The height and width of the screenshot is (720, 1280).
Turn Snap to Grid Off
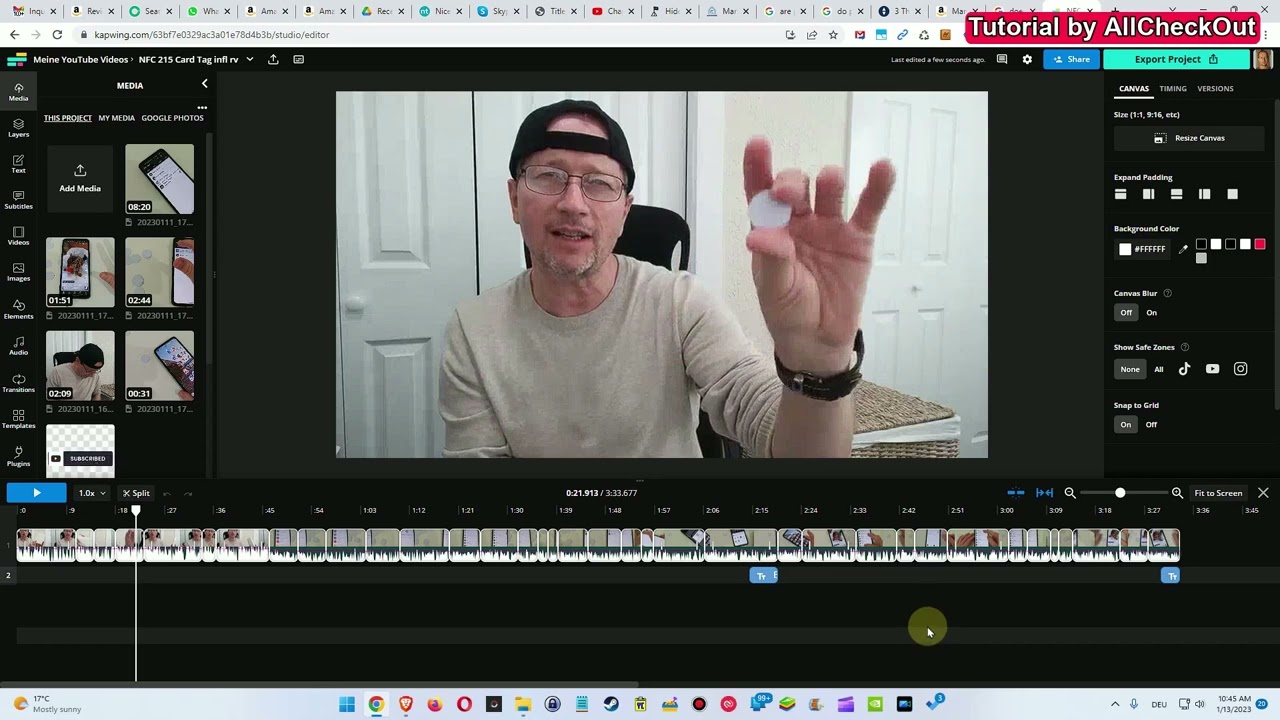coord(1151,425)
